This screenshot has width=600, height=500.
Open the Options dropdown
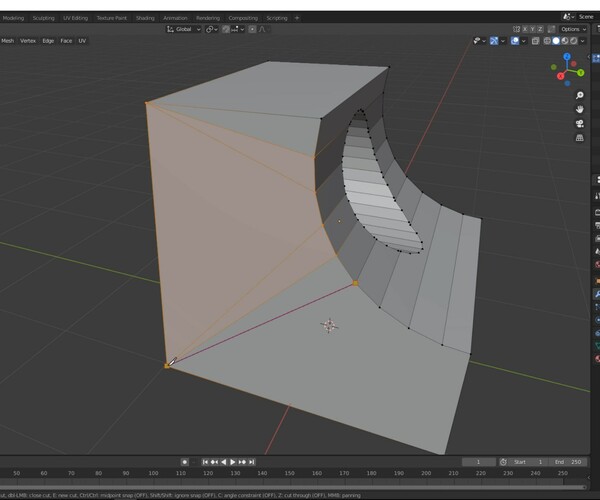(x=573, y=29)
